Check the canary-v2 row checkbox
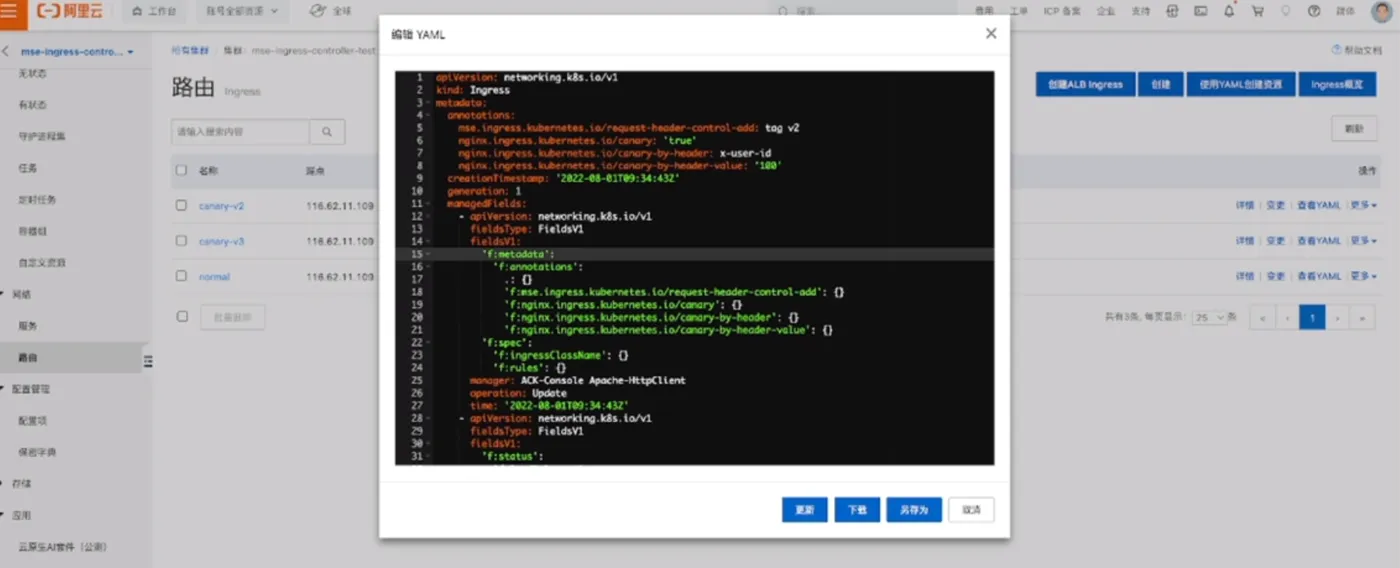This screenshot has height=568, width=1400. (x=181, y=205)
